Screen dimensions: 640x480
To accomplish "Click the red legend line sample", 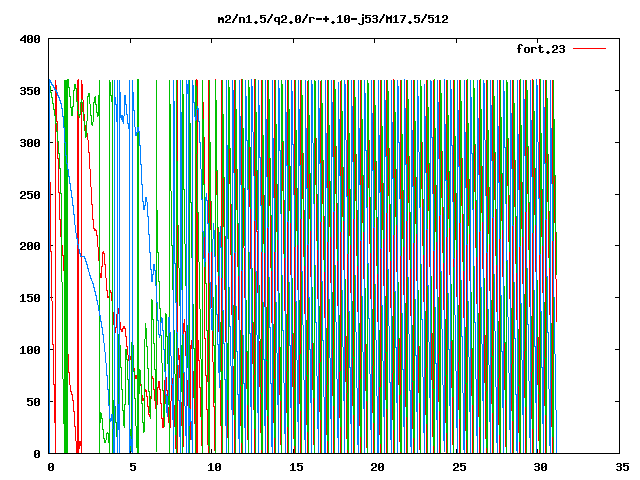I will point(589,49).
